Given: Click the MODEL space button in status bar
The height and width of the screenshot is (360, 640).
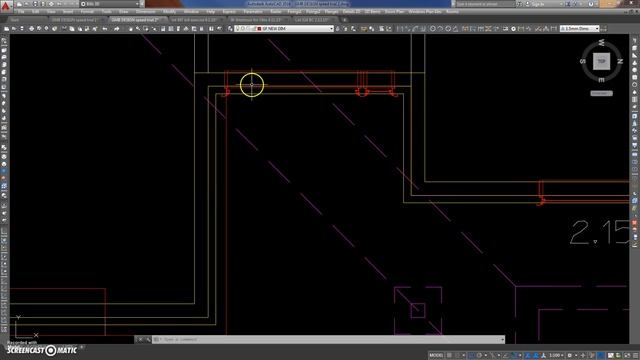Looking at the screenshot, I should pos(436,356).
